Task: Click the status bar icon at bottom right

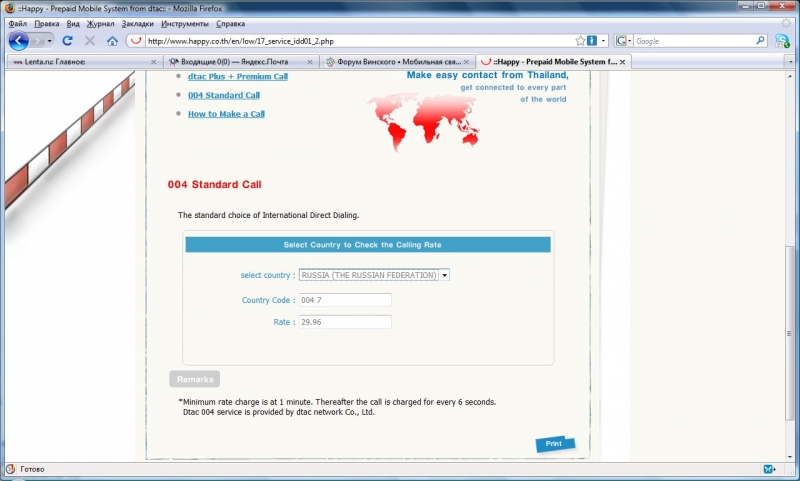Action: click(x=769, y=468)
